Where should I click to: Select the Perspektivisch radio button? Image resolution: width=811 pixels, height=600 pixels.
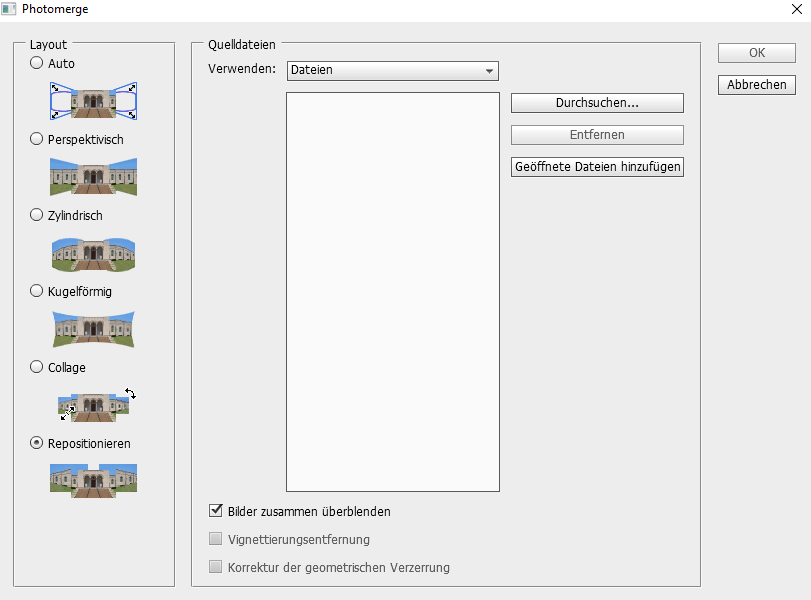point(37,139)
